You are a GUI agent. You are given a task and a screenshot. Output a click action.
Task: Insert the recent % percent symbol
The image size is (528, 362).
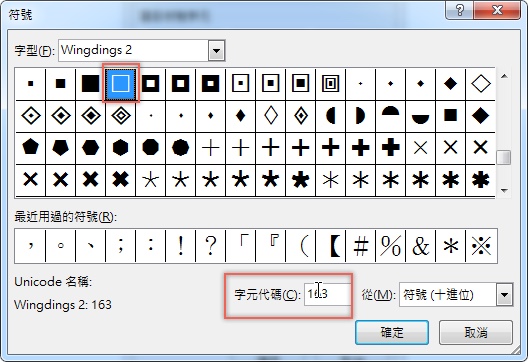391,245
